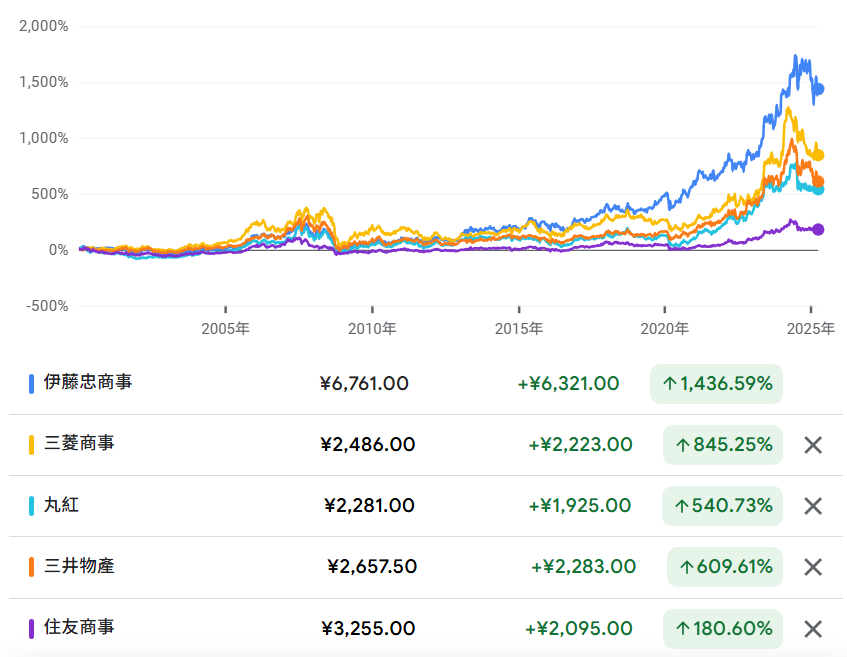Click the orange 三井物産 color marker
This screenshot has width=847, height=657.
(x=31, y=567)
